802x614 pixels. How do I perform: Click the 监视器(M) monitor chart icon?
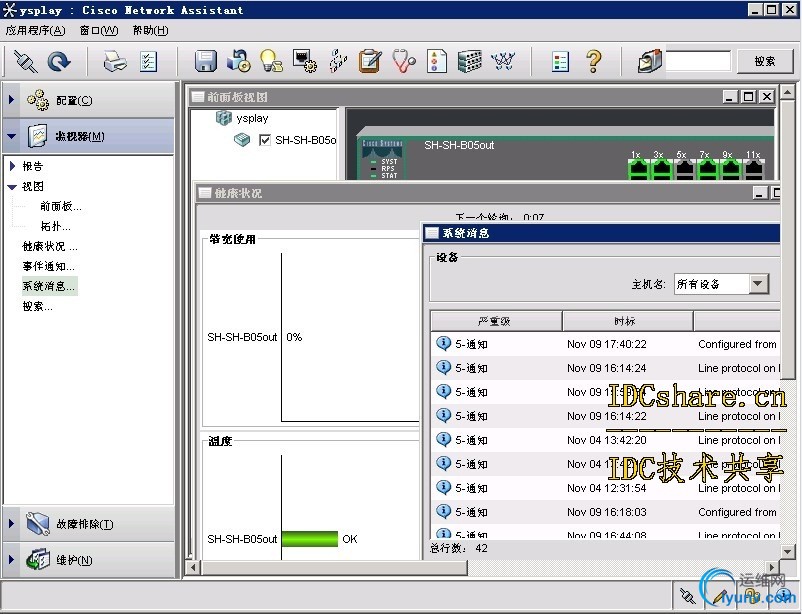37,136
